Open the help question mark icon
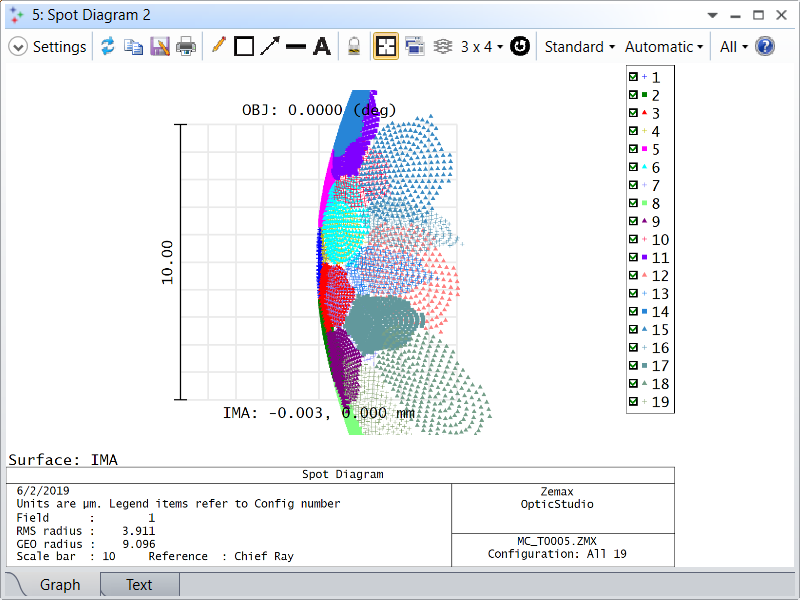The width and height of the screenshot is (800, 600). coord(765,47)
